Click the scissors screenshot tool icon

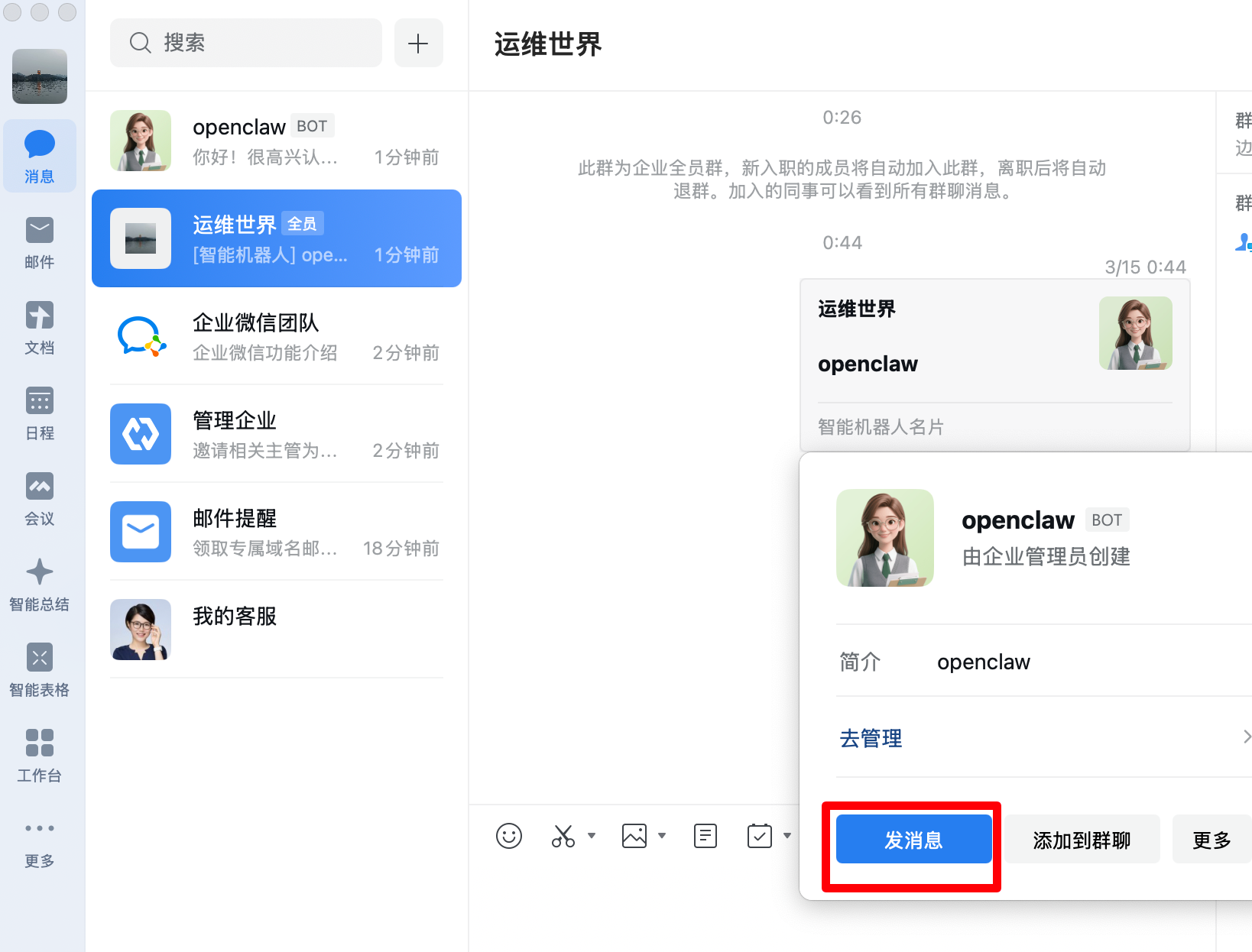pos(563,836)
